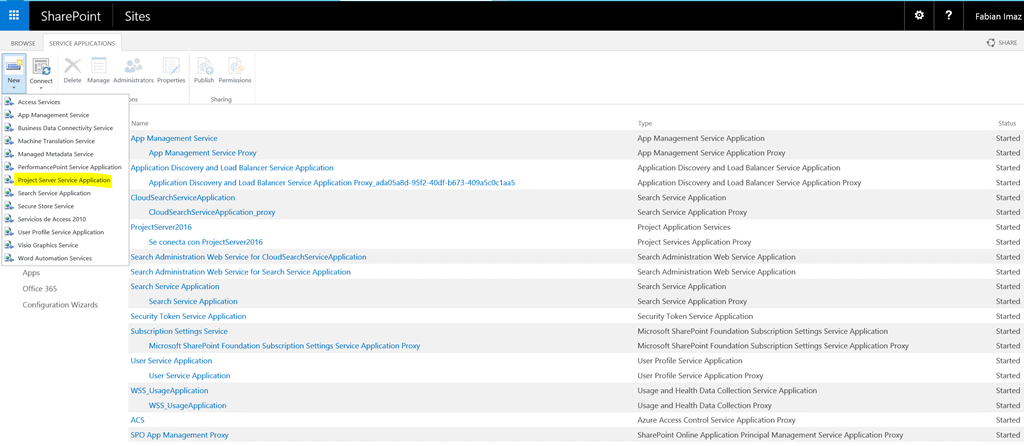Click the Type column header
The image size is (1024, 446).
645,123
